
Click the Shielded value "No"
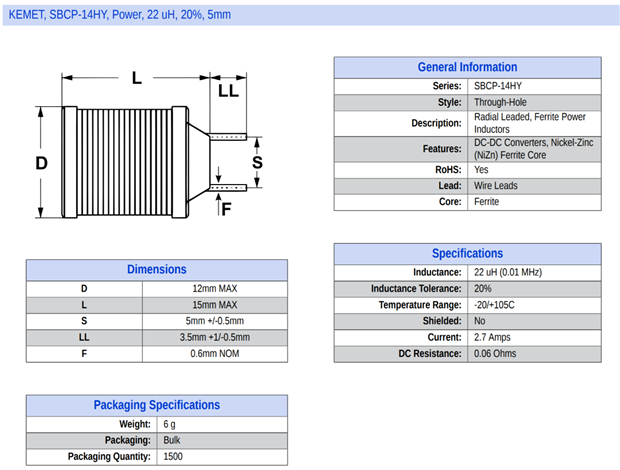tap(479, 321)
